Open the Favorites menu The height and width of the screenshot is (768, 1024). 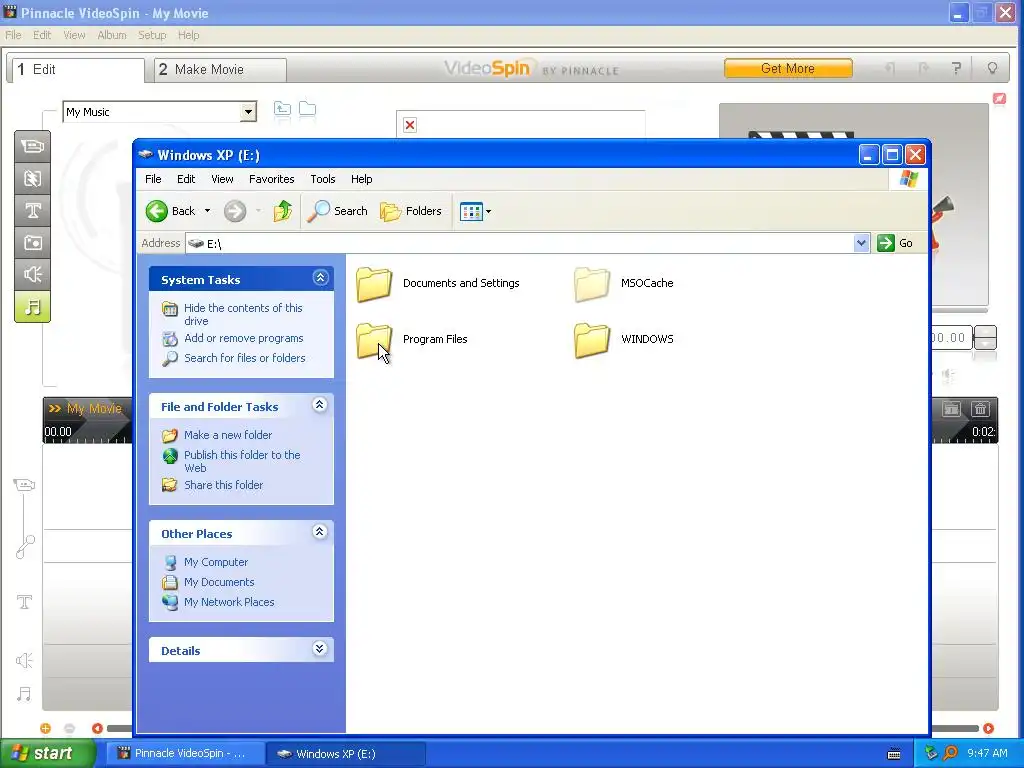(272, 179)
